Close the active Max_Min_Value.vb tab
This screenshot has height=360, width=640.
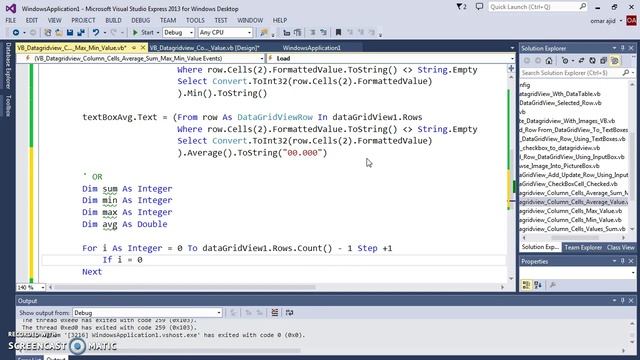143,48
